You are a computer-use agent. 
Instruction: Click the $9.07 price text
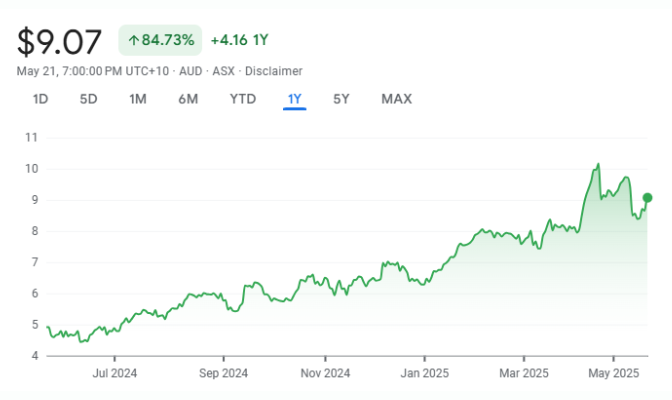tap(59, 42)
